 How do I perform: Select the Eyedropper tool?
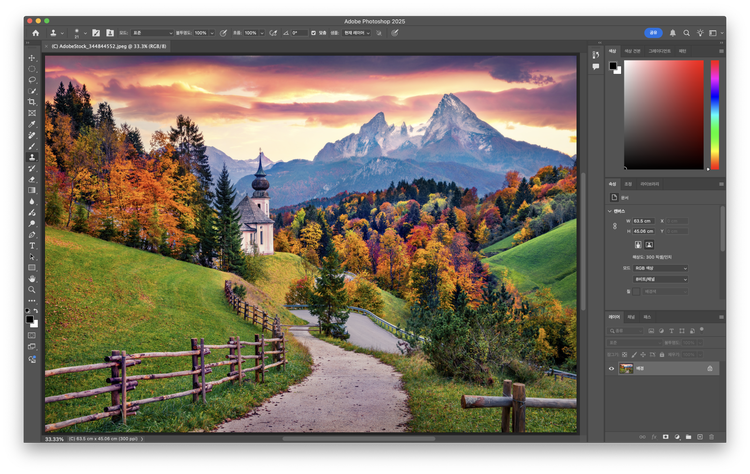click(32, 124)
